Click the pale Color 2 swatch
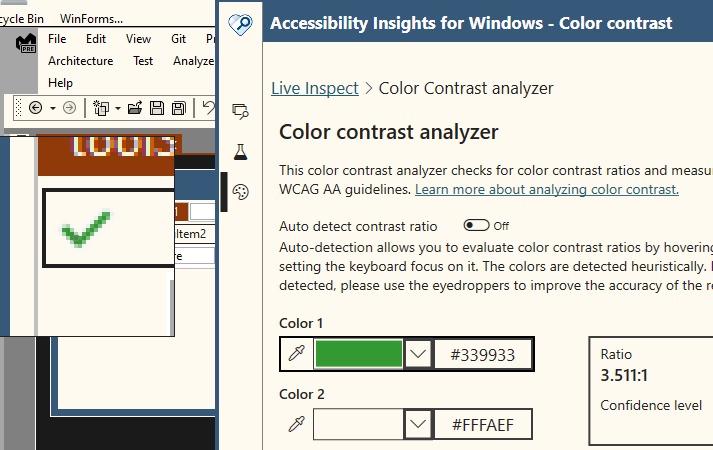 tap(358, 425)
